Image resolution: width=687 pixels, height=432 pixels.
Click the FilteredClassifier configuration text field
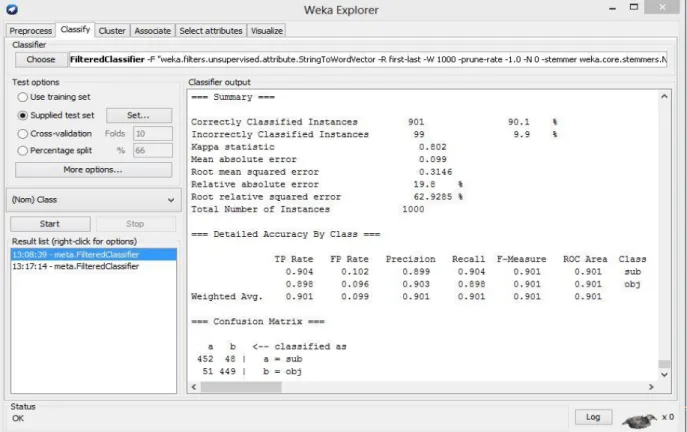pos(368,60)
